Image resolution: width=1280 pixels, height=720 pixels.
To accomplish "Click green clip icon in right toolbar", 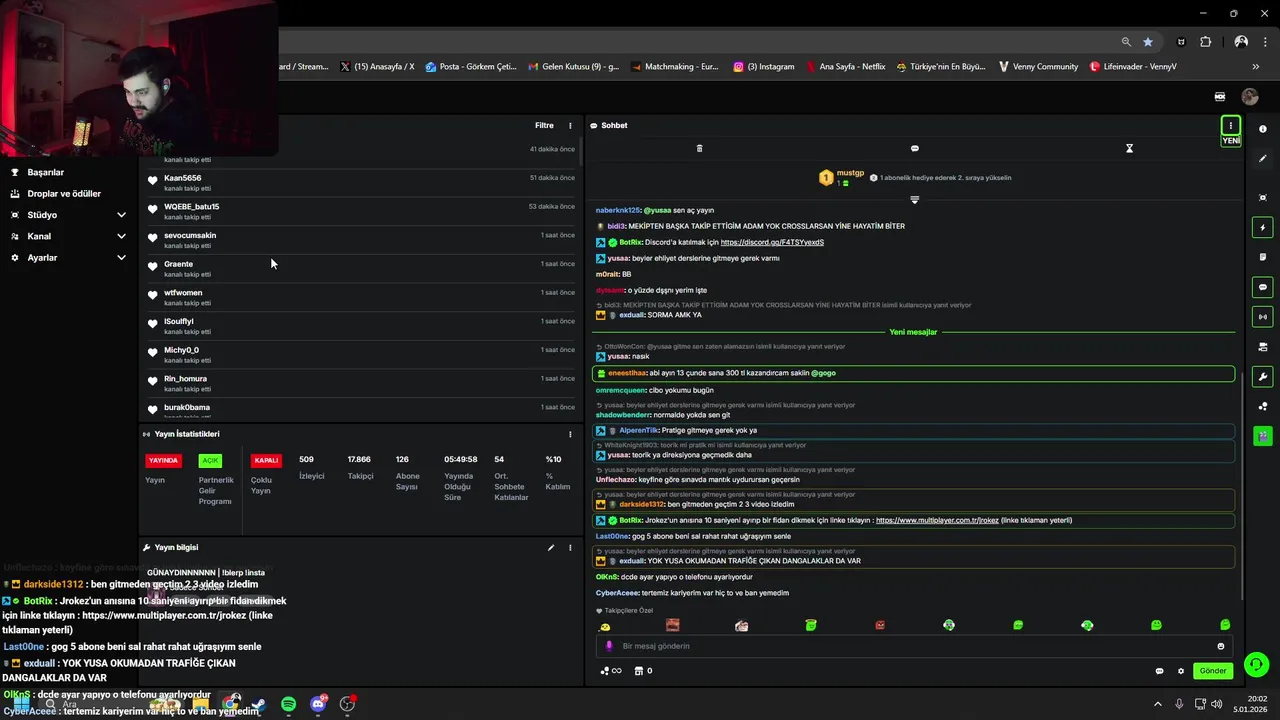I will 1263,436.
